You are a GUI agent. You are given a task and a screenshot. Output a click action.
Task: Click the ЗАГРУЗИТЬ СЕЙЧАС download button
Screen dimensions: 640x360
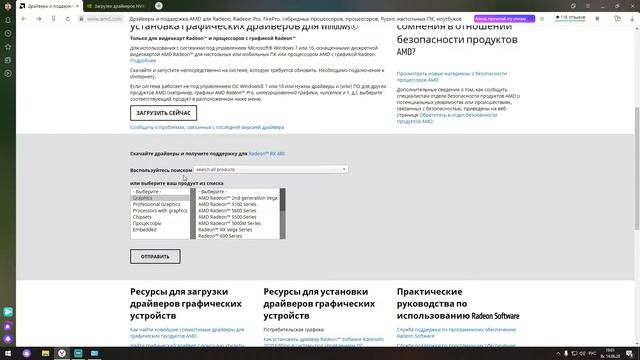tap(163, 113)
